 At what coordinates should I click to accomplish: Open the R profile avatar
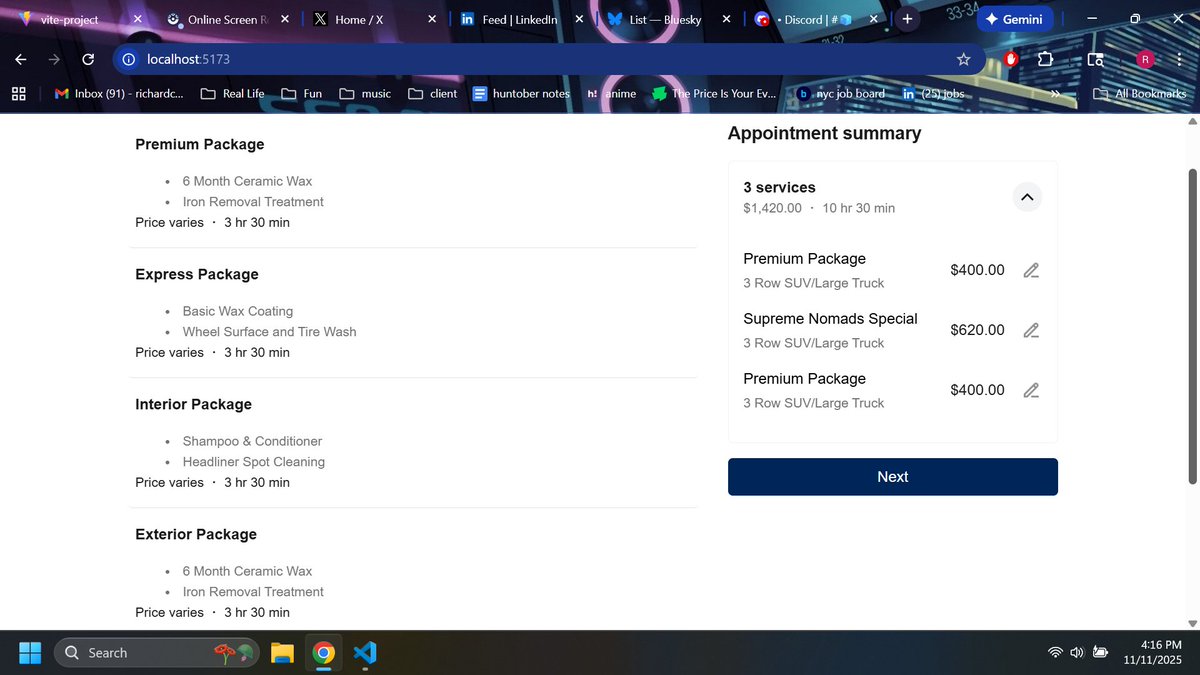(x=1145, y=59)
